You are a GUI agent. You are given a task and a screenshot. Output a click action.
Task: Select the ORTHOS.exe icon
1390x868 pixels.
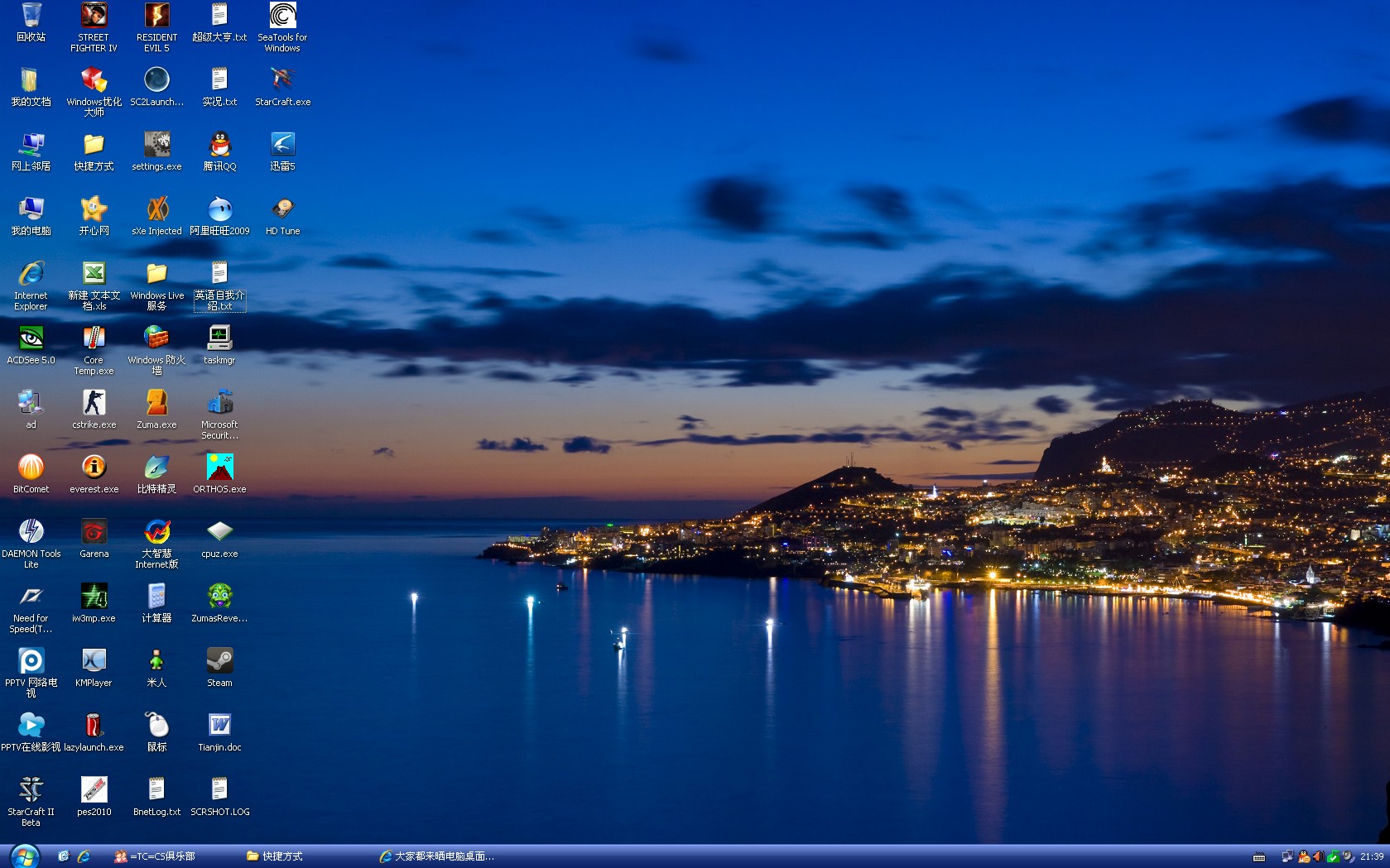pyautogui.click(x=219, y=474)
